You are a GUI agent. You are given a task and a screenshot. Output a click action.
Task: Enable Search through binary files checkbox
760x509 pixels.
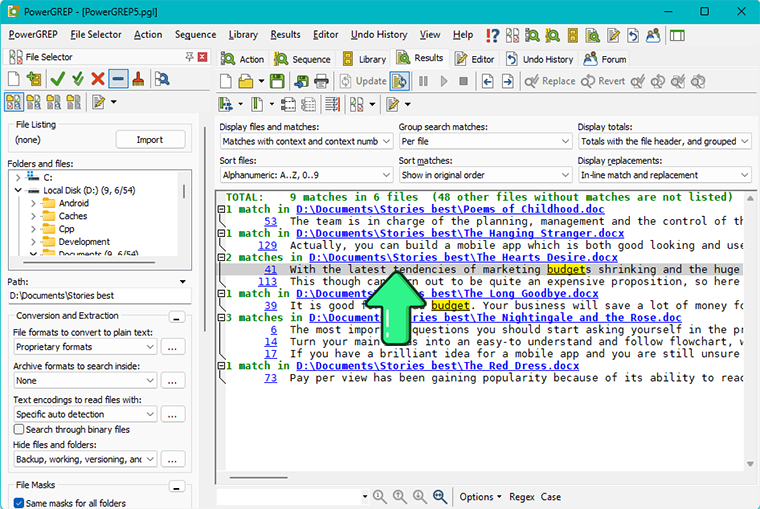click(x=19, y=429)
